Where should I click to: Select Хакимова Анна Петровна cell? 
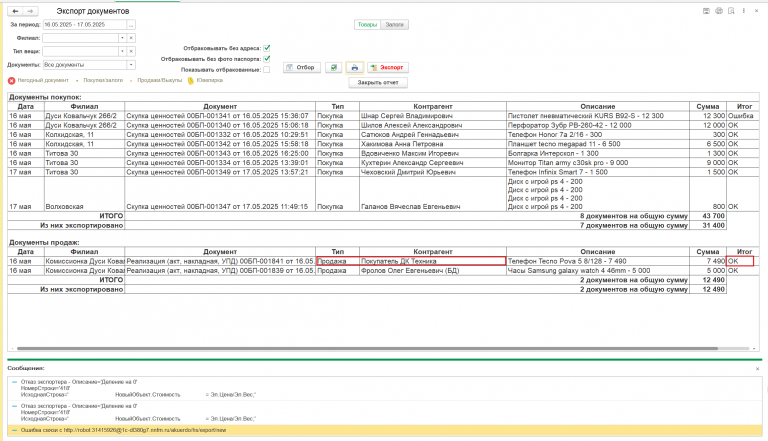pyautogui.click(x=432, y=144)
